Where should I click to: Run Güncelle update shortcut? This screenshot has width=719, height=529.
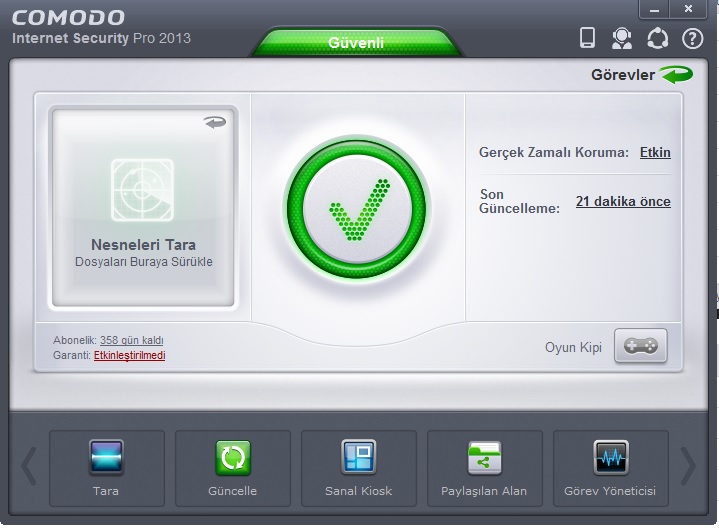tap(233, 468)
